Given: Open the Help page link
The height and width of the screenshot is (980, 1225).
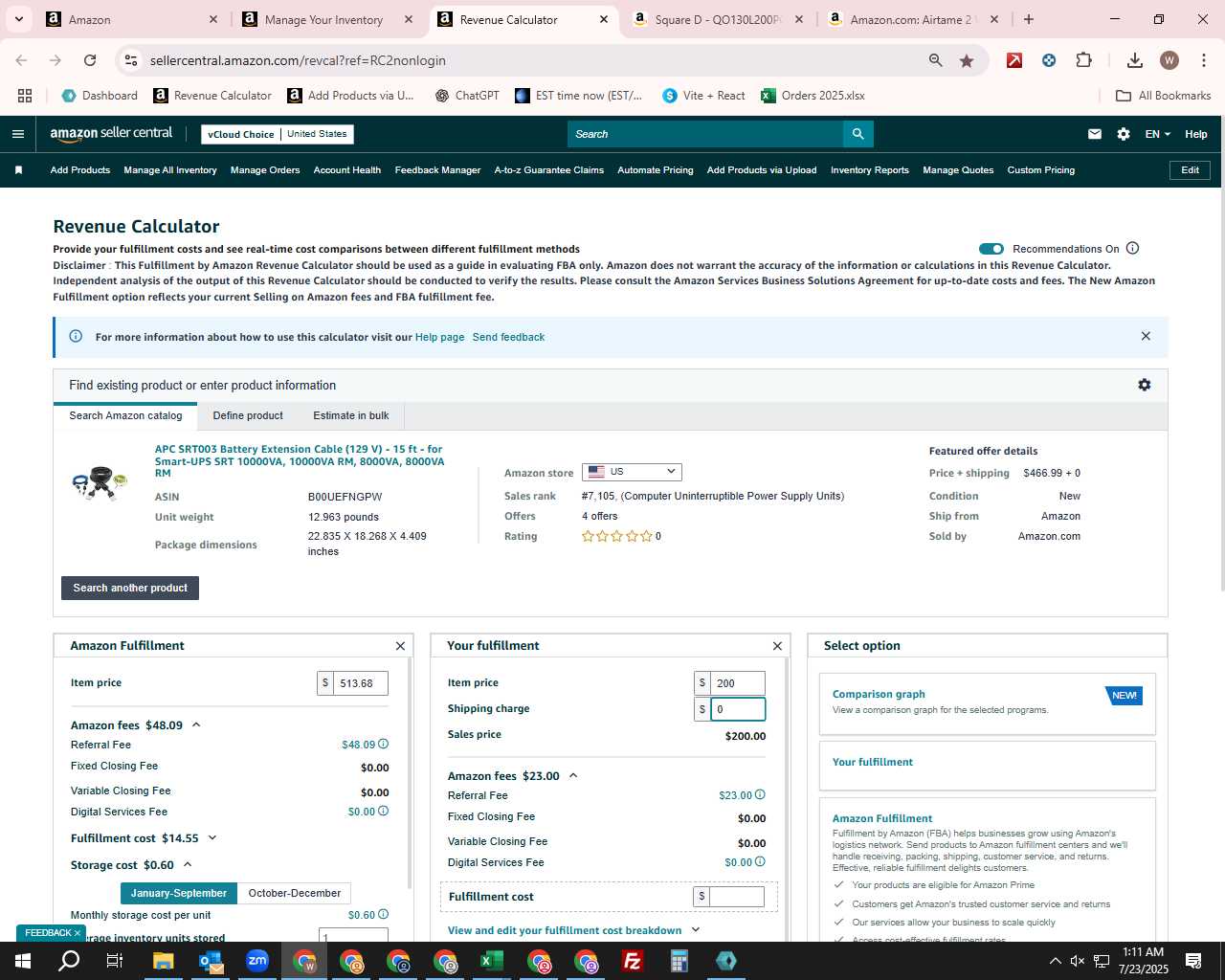Looking at the screenshot, I should tap(439, 337).
